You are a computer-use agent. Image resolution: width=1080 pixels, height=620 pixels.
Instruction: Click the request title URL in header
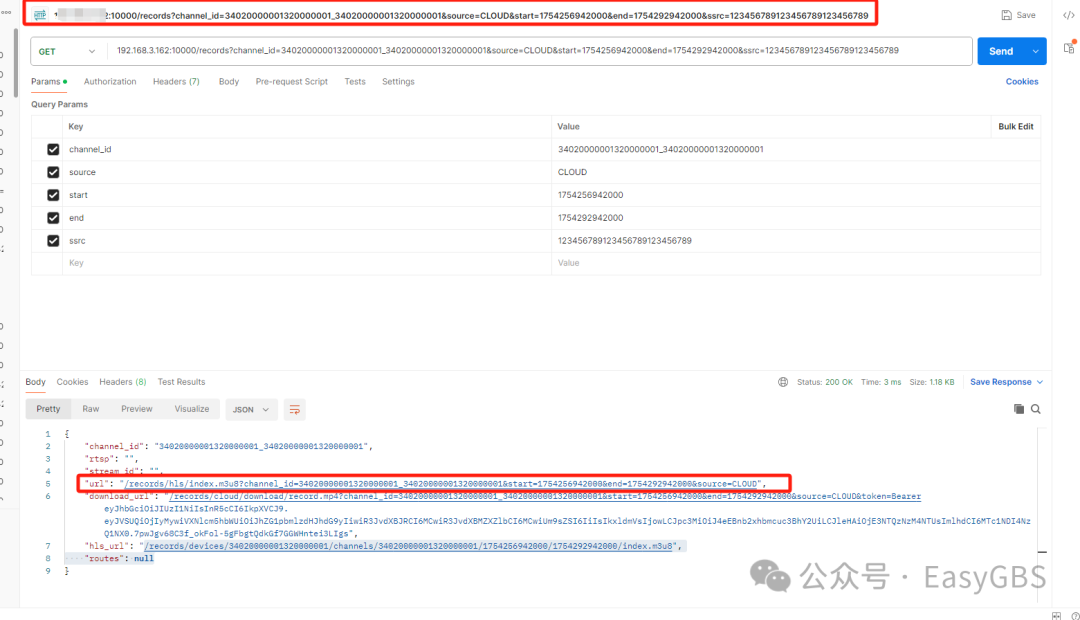(461, 15)
